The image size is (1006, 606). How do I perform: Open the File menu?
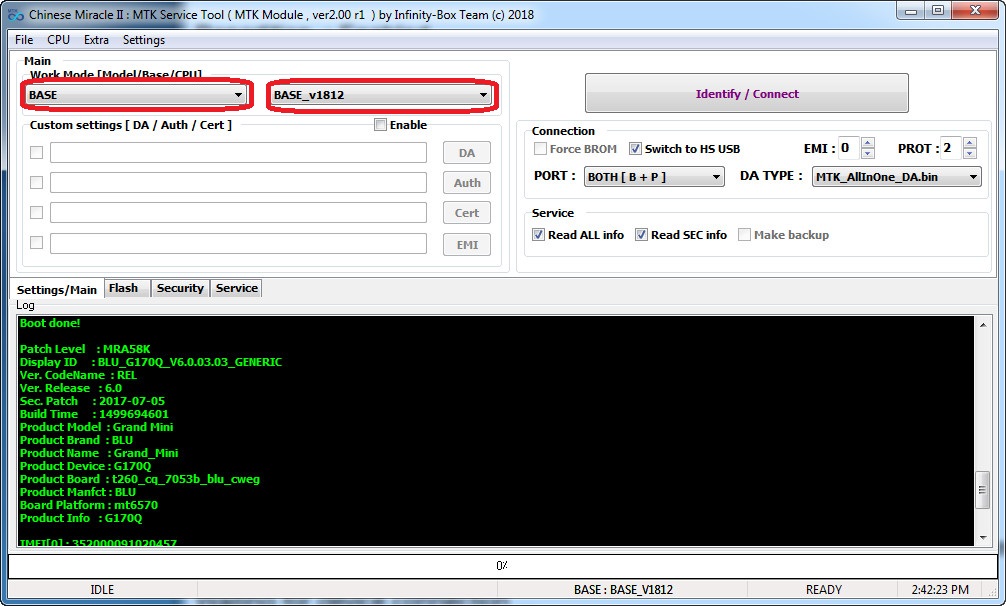(x=24, y=40)
